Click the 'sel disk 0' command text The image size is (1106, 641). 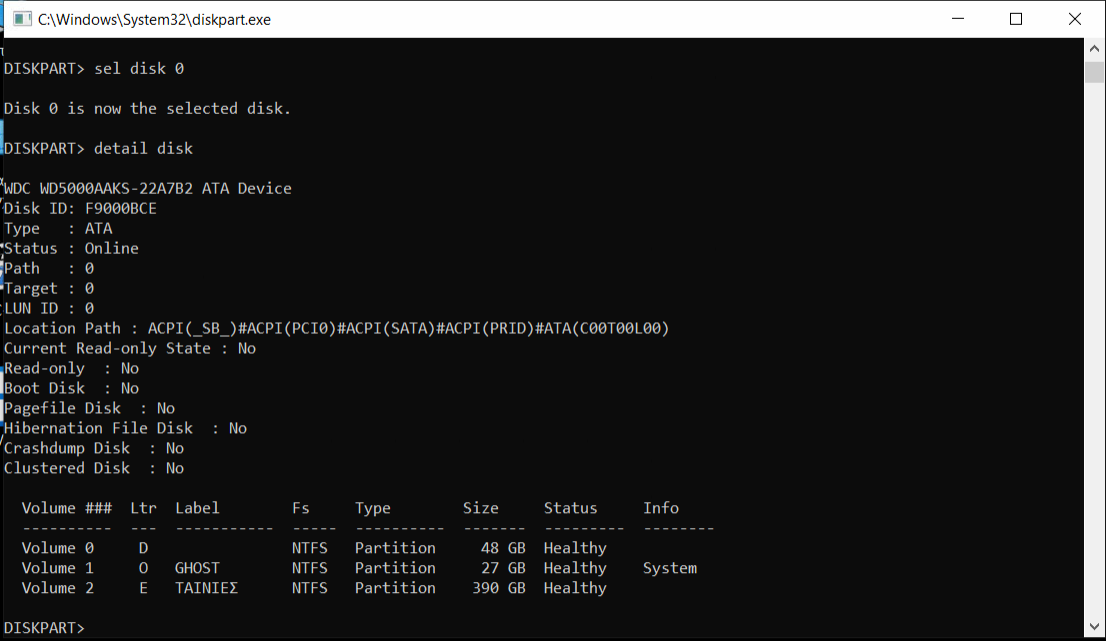(139, 68)
